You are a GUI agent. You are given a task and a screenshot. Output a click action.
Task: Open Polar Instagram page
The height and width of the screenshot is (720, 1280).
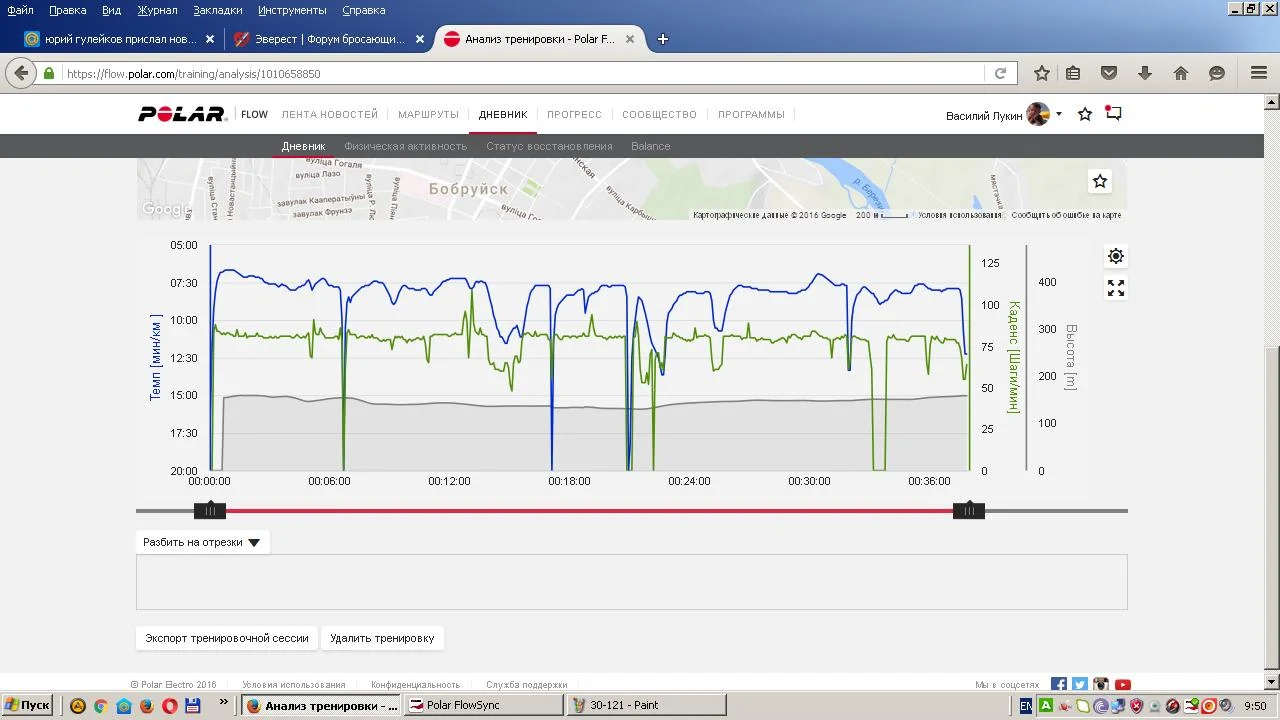(1101, 685)
